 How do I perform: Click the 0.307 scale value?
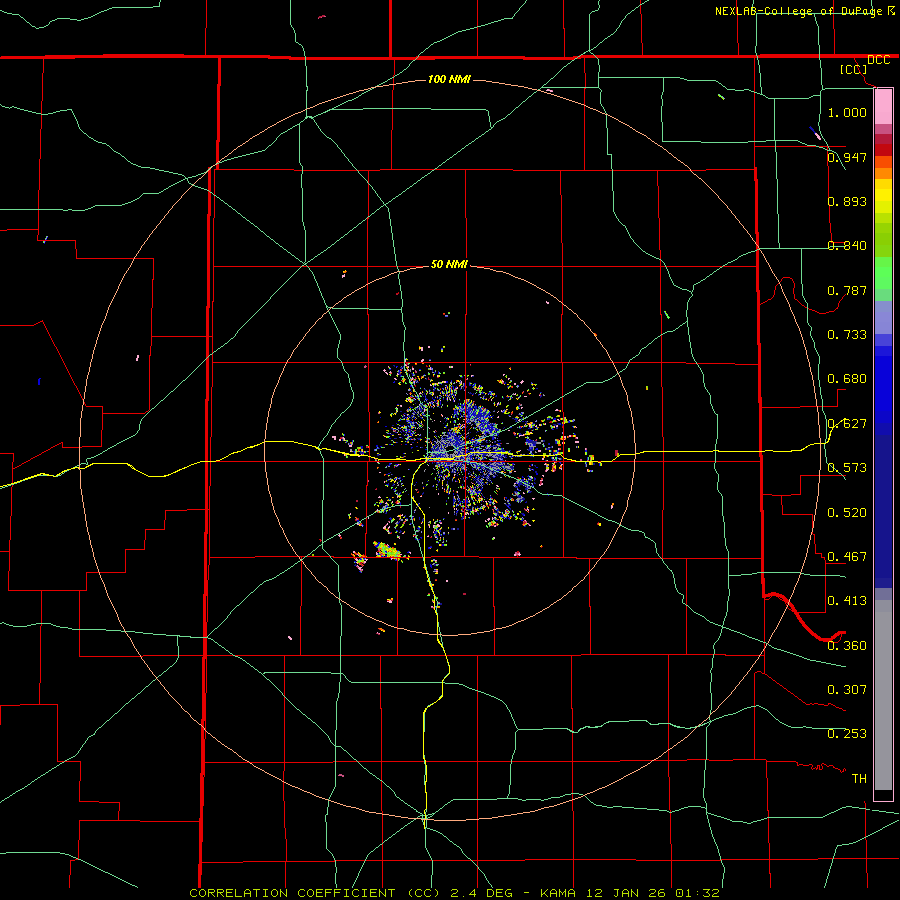coord(847,690)
